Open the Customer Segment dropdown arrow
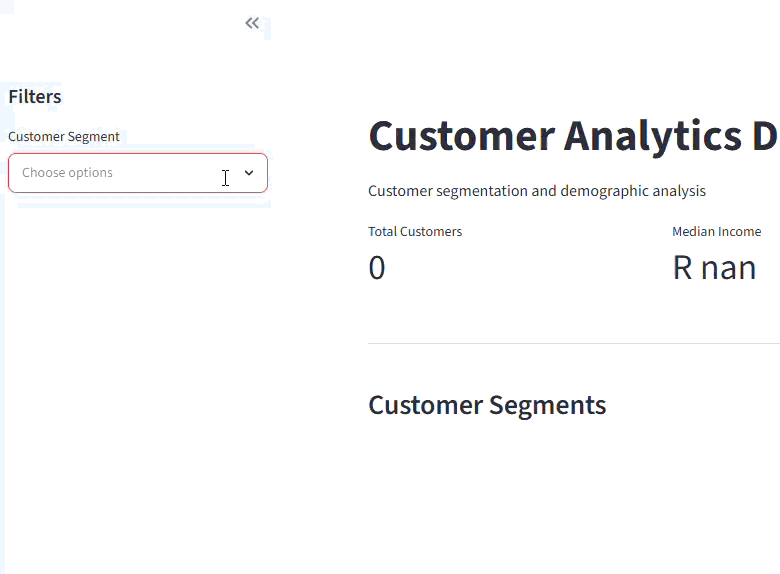 (x=249, y=173)
